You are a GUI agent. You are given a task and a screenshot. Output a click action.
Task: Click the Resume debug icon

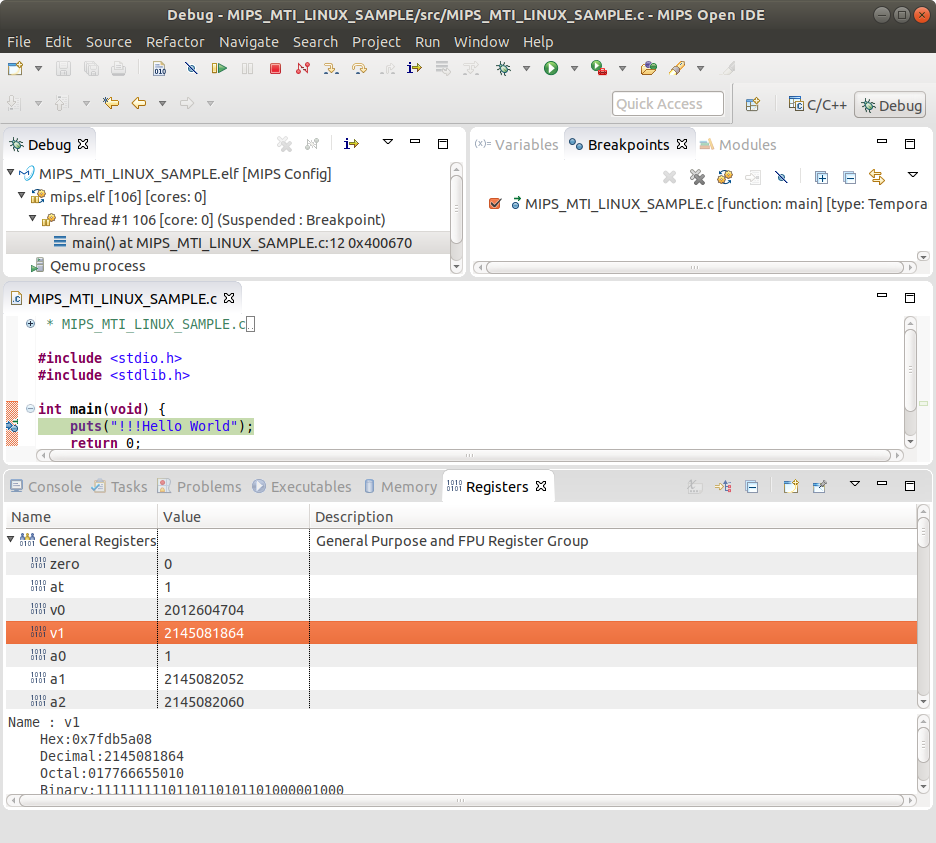tap(219, 69)
